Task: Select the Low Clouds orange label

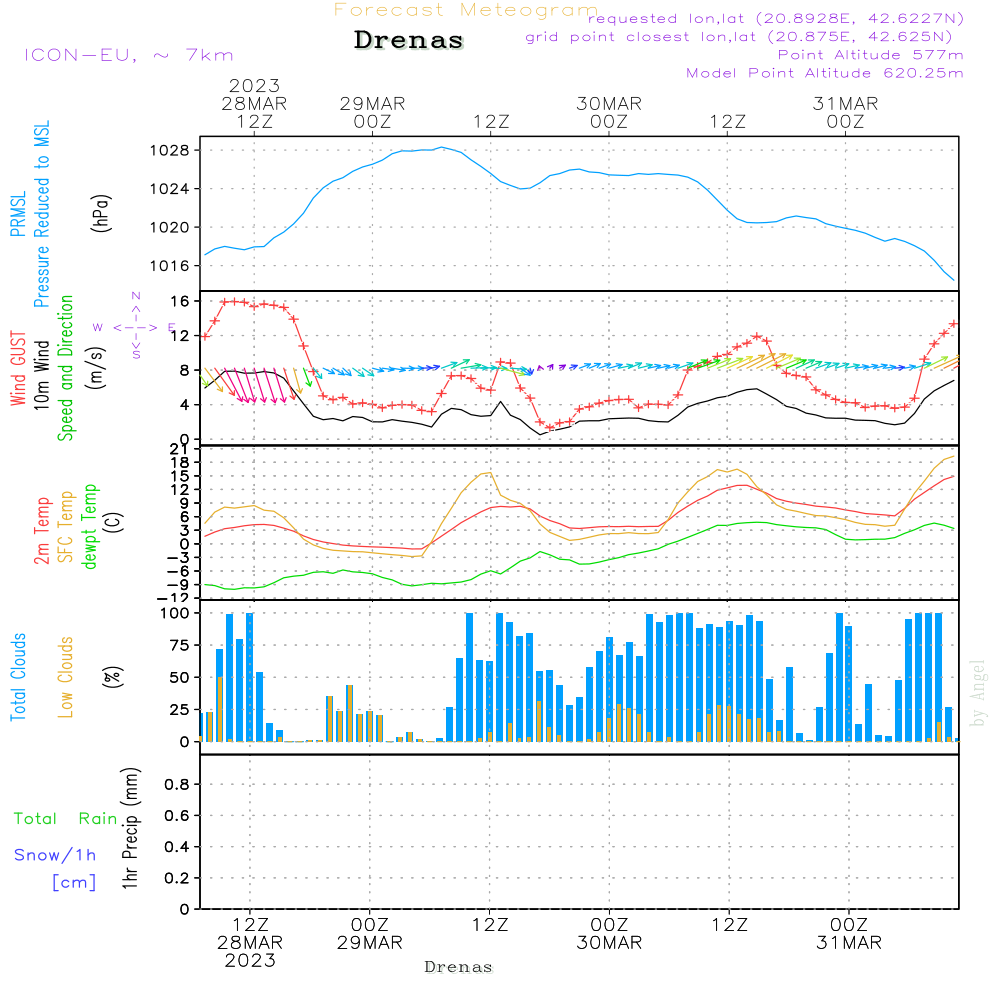Action: 66,677
